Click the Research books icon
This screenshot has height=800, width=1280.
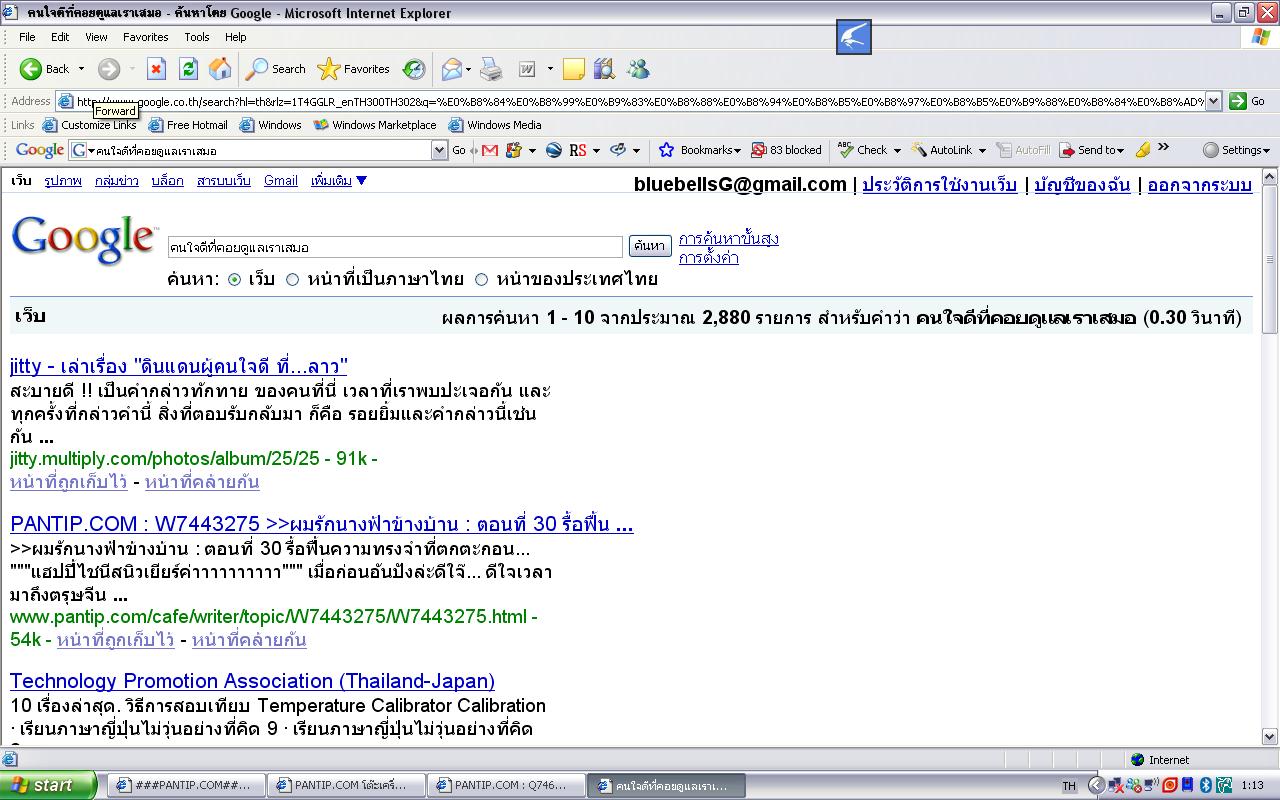604,69
